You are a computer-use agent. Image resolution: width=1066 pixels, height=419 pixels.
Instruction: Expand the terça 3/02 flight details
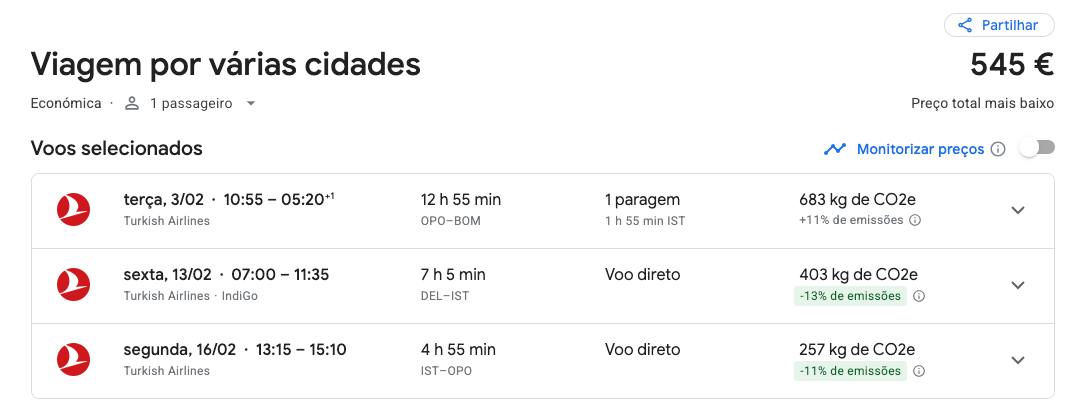(x=1018, y=210)
